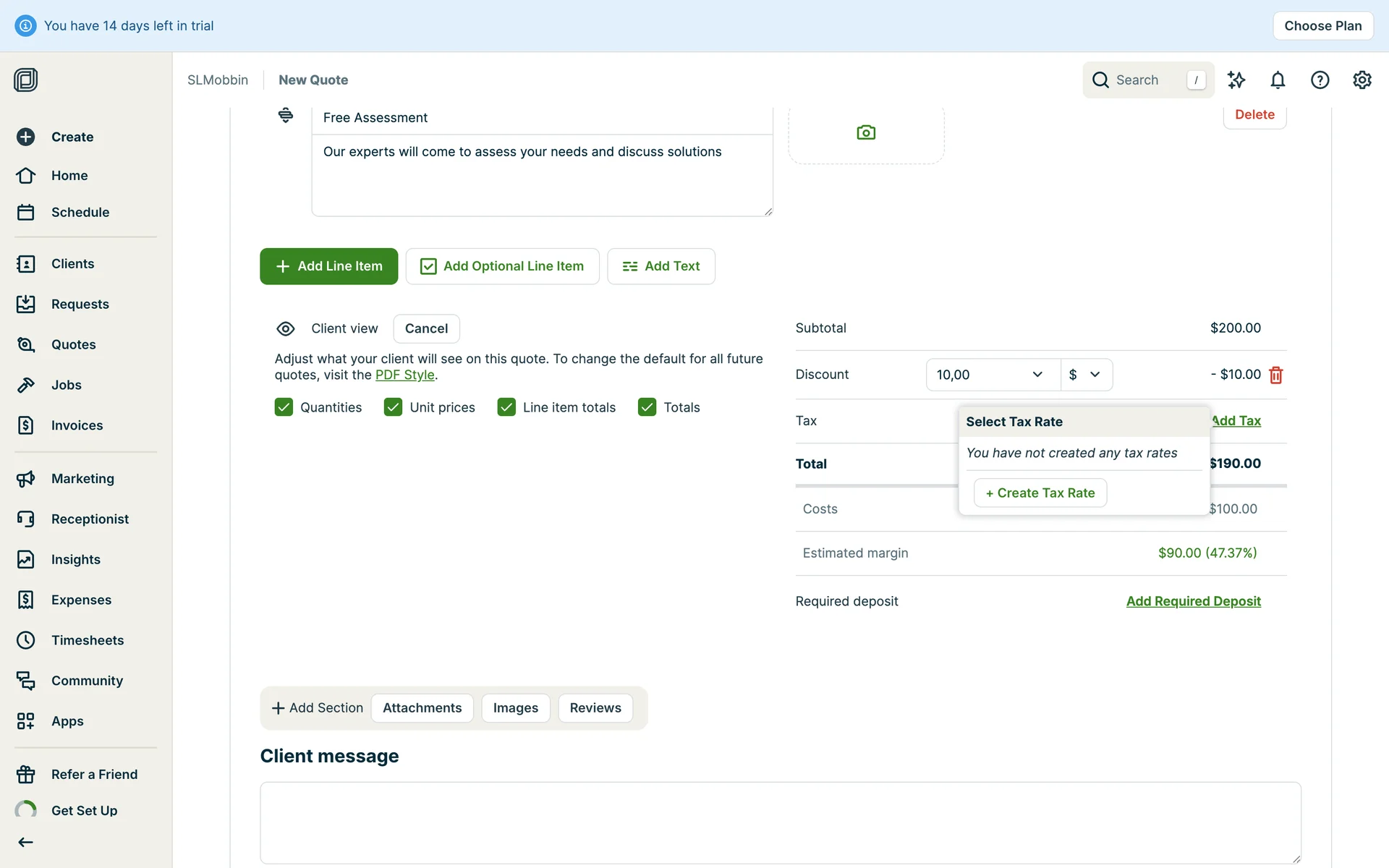Open the PDF Style link

(x=404, y=375)
